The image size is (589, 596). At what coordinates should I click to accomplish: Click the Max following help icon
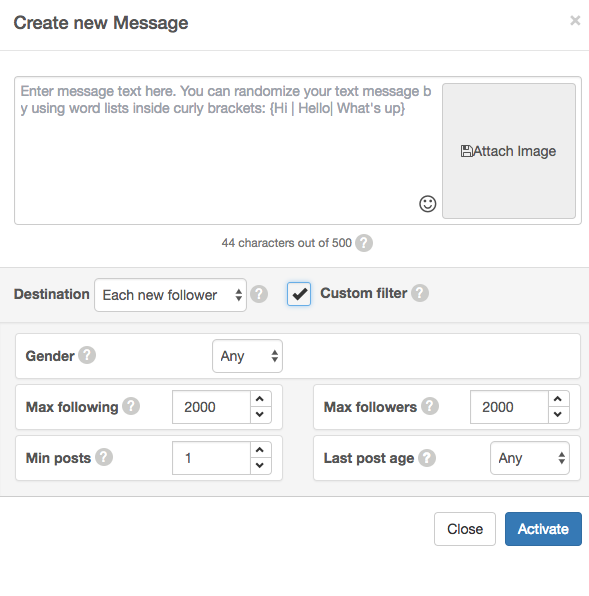tap(131, 406)
